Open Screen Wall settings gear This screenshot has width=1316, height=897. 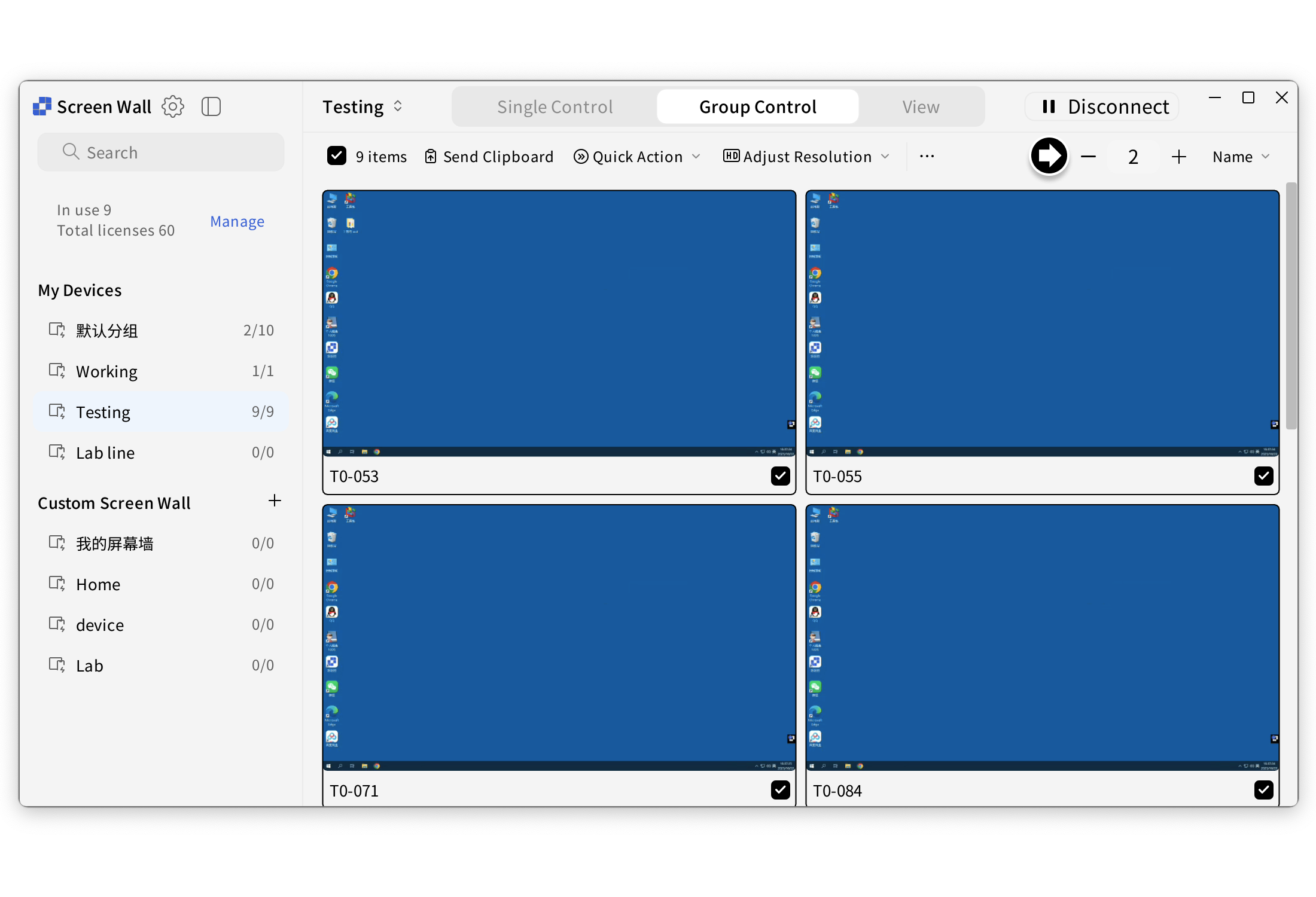click(x=173, y=106)
